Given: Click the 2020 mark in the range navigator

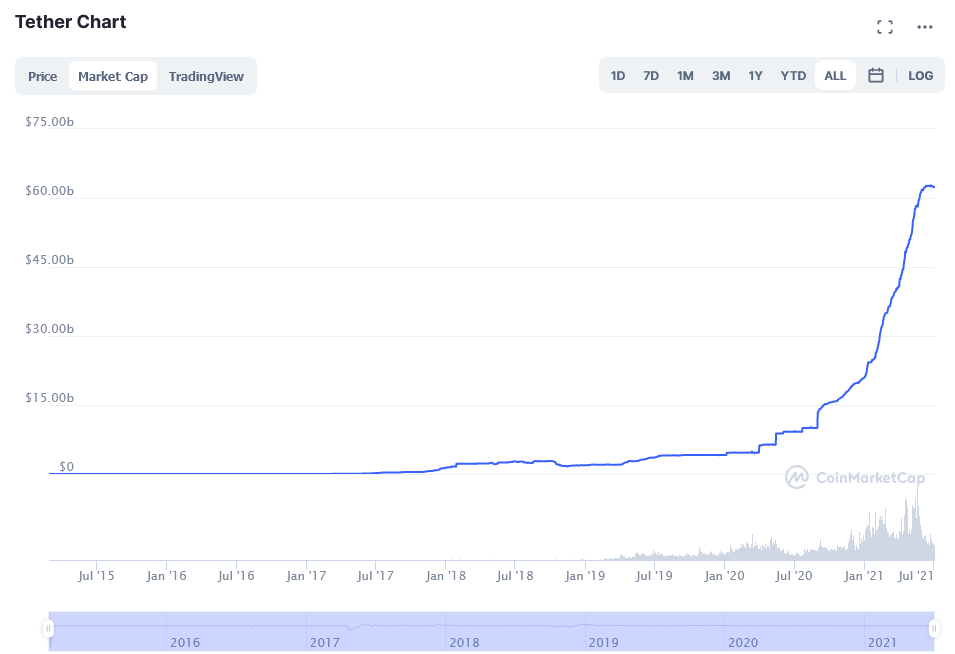Looking at the screenshot, I should click(743, 642).
